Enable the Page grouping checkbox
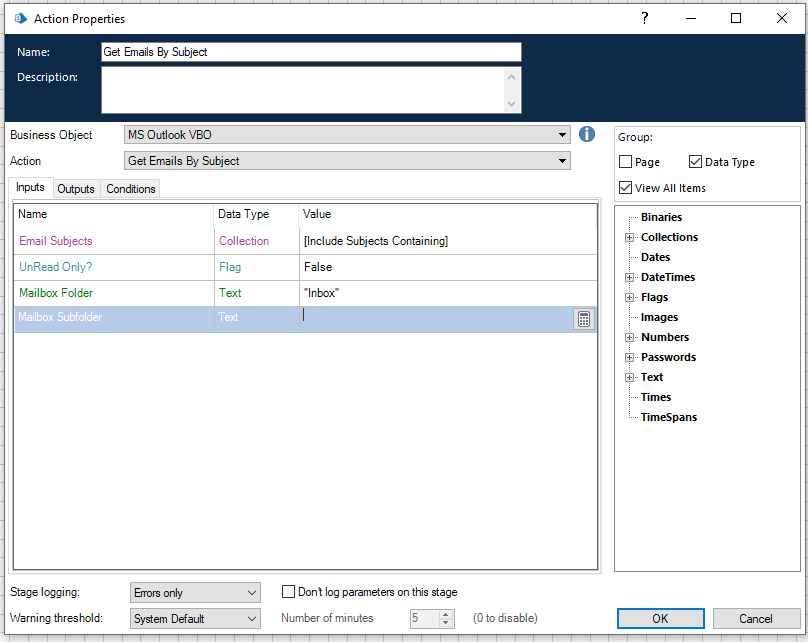808x642 pixels. coord(626,162)
